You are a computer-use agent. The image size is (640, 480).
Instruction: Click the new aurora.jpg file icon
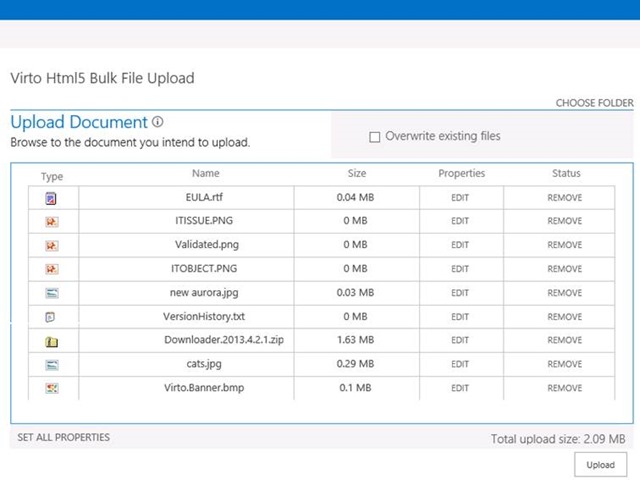tap(51, 293)
